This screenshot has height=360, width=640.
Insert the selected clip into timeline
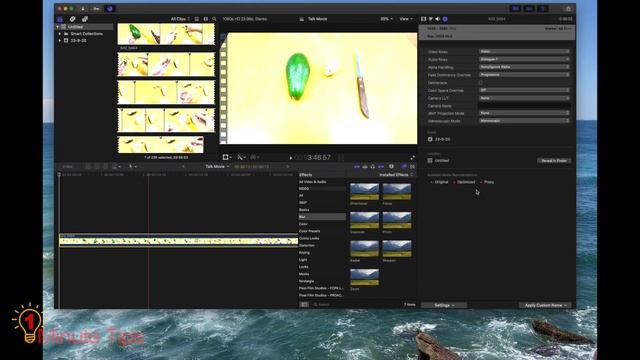[x=97, y=167]
